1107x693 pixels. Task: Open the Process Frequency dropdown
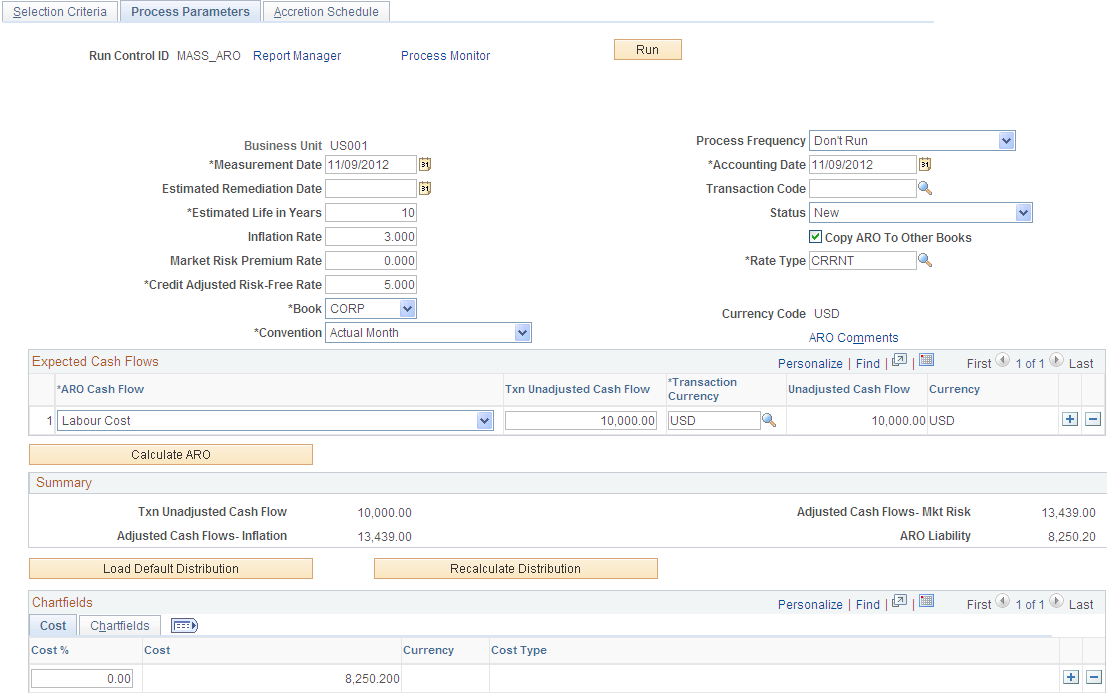pyautogui.click(x=911, y=140)
